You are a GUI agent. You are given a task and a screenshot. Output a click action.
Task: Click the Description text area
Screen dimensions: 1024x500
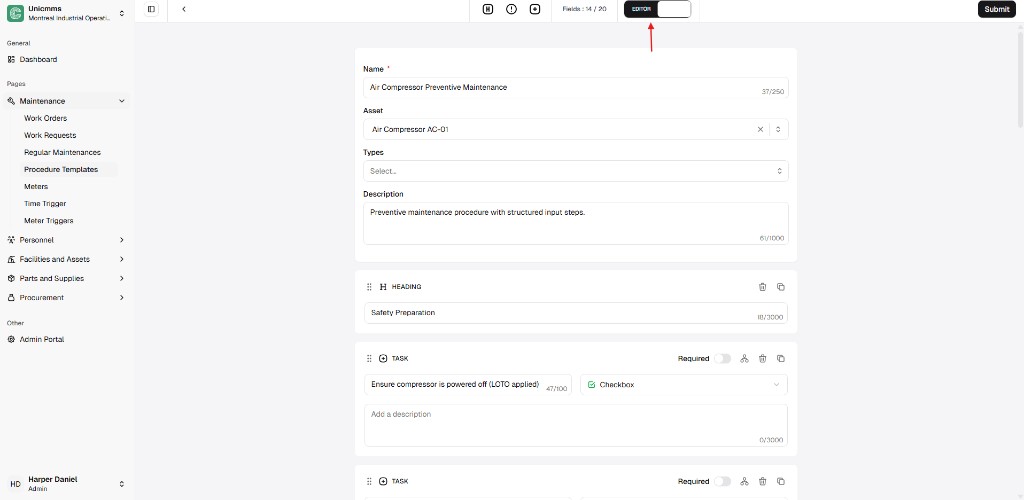575,223
